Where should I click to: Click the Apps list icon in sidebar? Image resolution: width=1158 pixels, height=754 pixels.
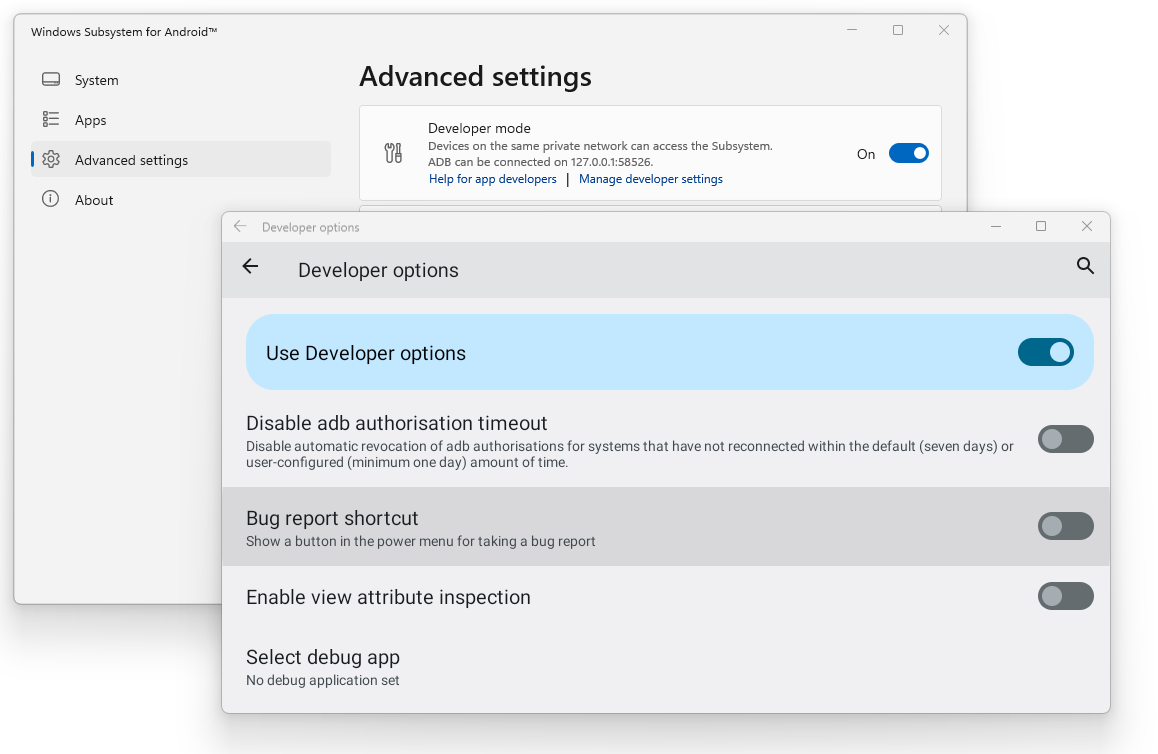pos(51,119)
